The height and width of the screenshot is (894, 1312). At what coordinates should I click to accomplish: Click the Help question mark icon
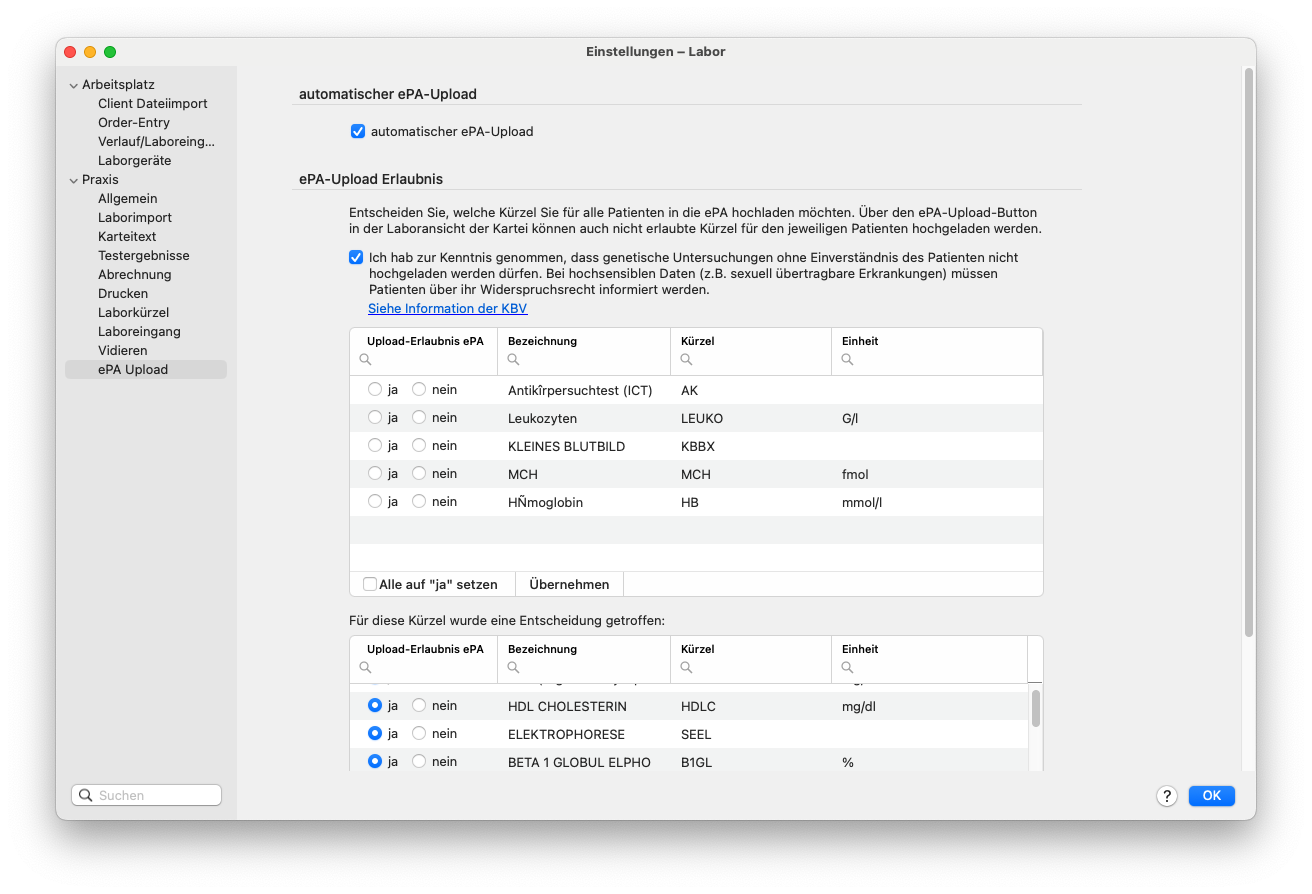1167,796
